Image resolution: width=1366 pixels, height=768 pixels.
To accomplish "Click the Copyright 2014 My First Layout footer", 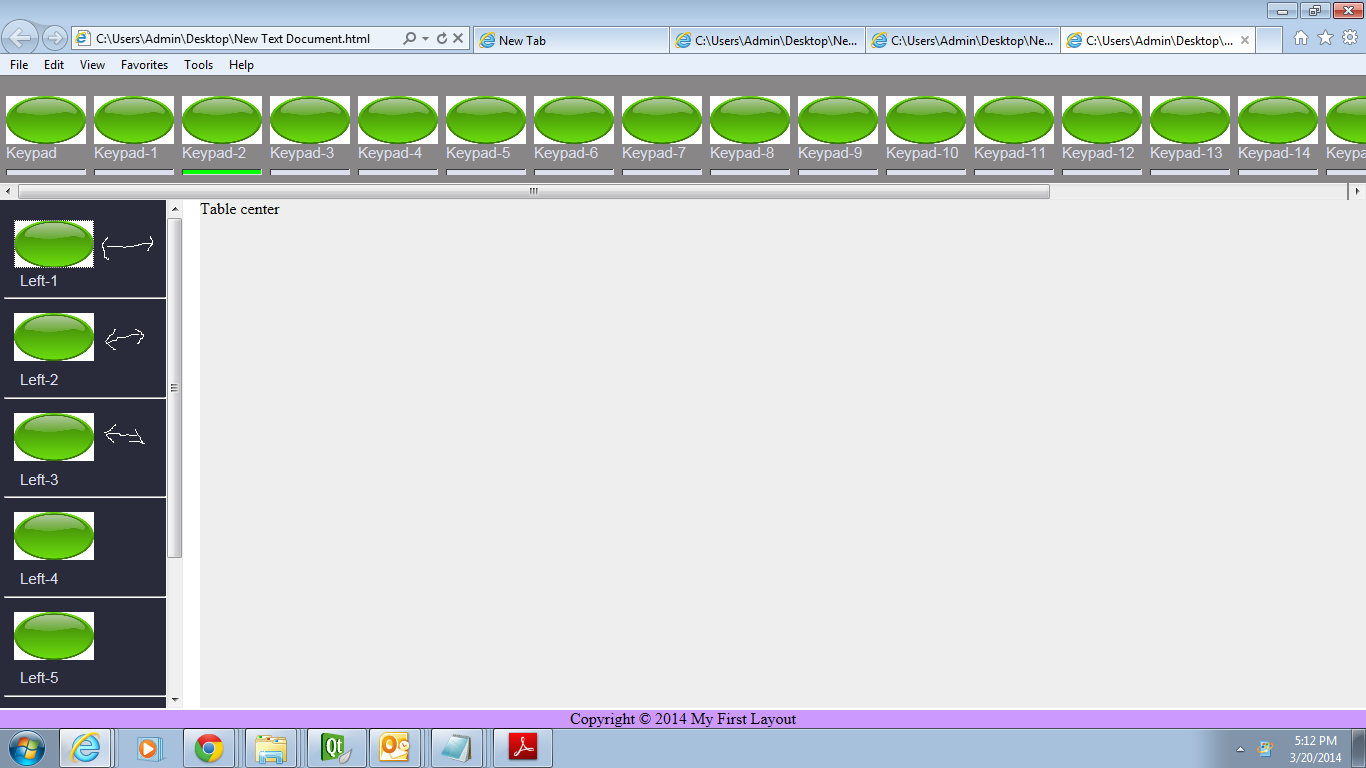I will (683, 719).
